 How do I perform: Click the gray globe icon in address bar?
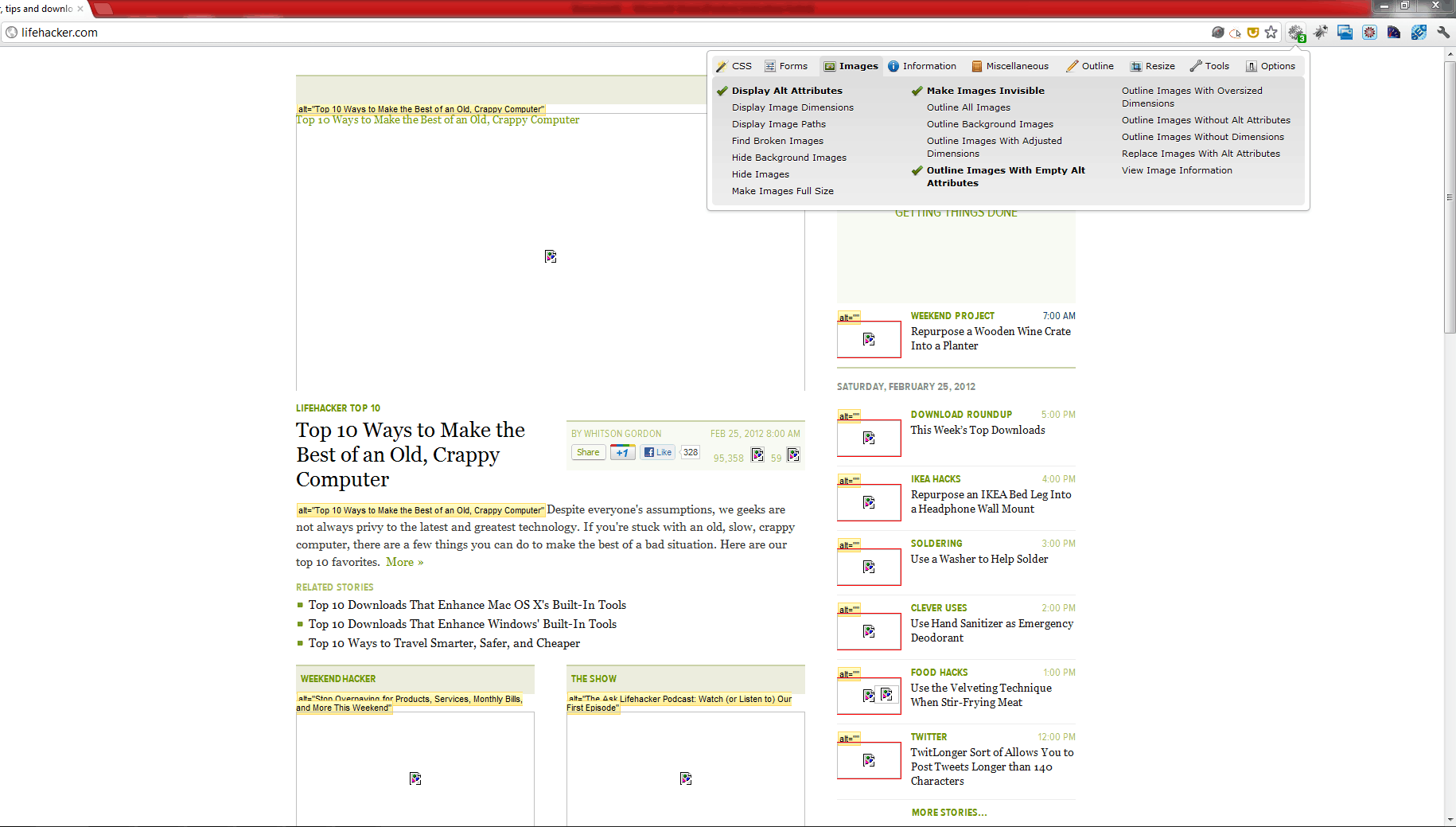click(x=1217, y=33)
